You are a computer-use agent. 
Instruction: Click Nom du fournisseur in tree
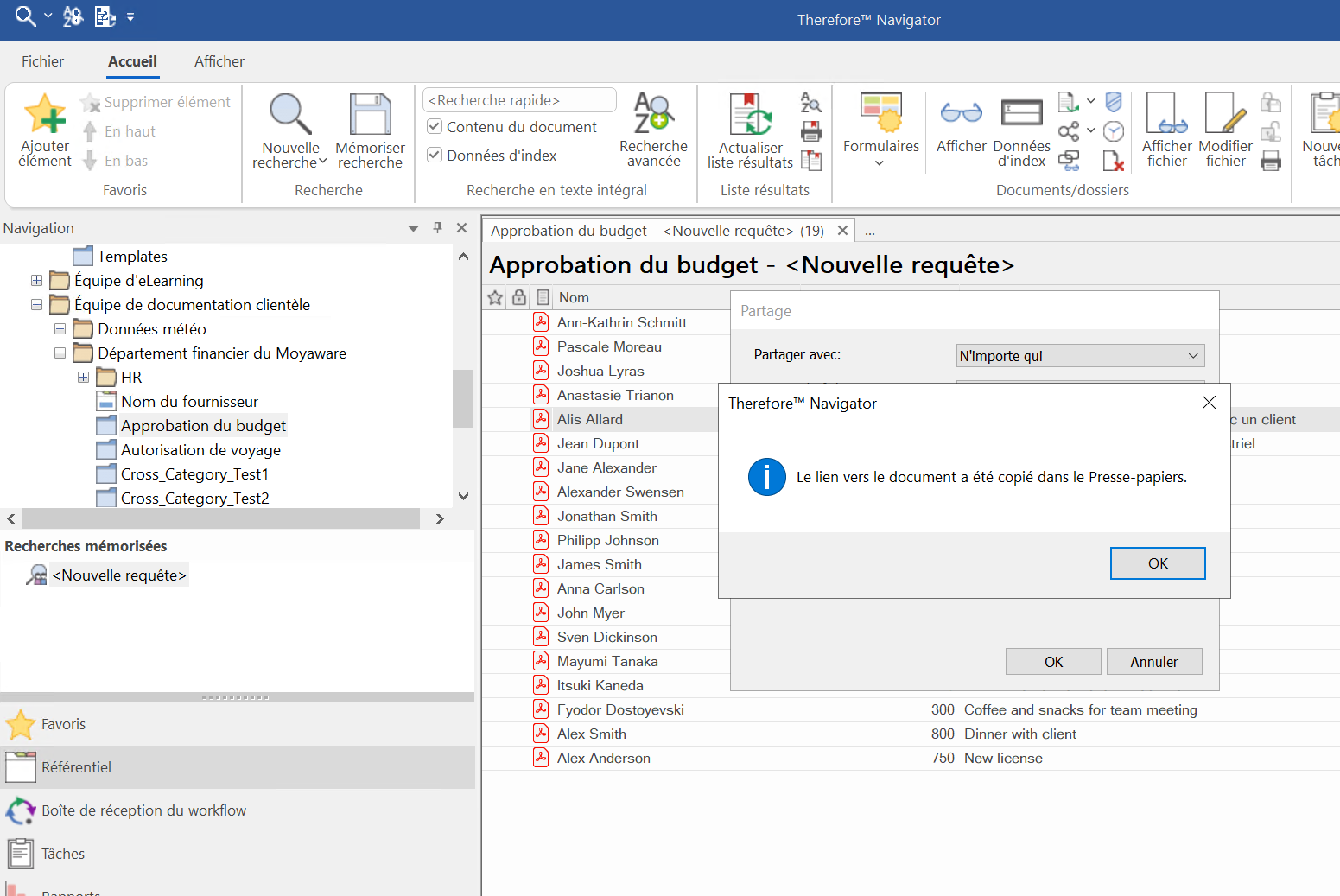[x=189, y=402]
